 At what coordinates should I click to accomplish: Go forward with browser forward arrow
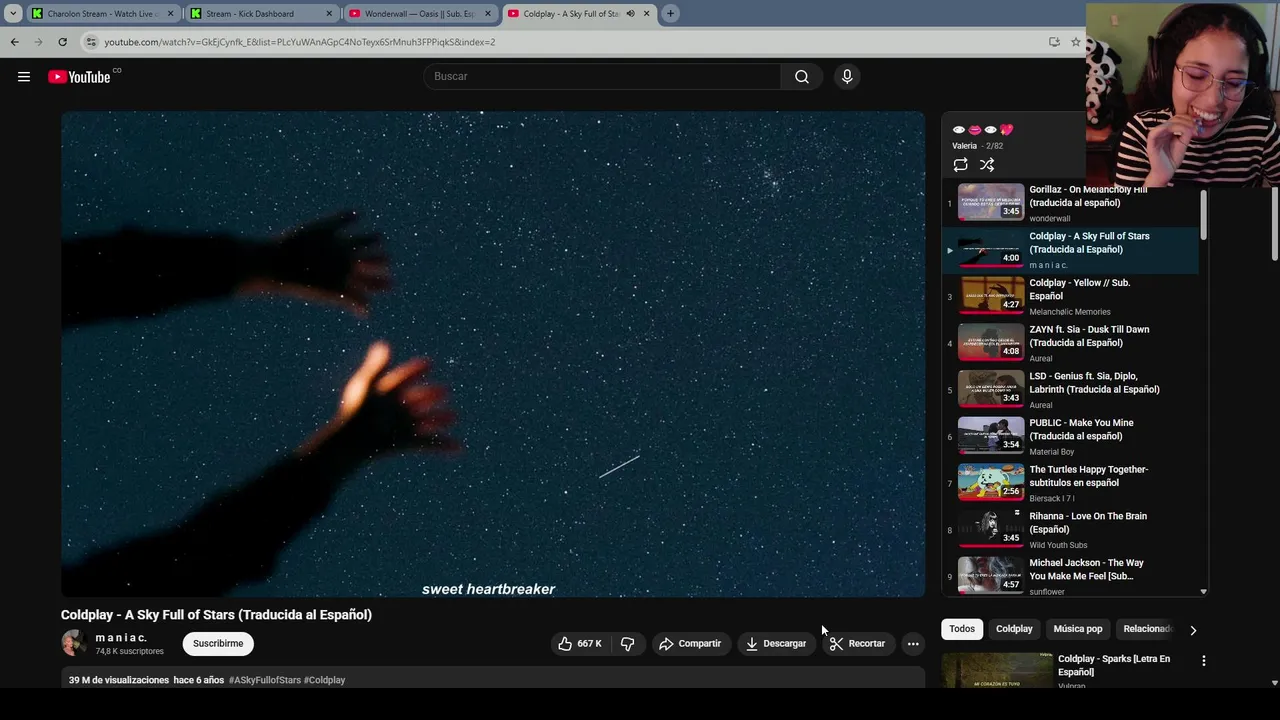(x=38, y=42)
